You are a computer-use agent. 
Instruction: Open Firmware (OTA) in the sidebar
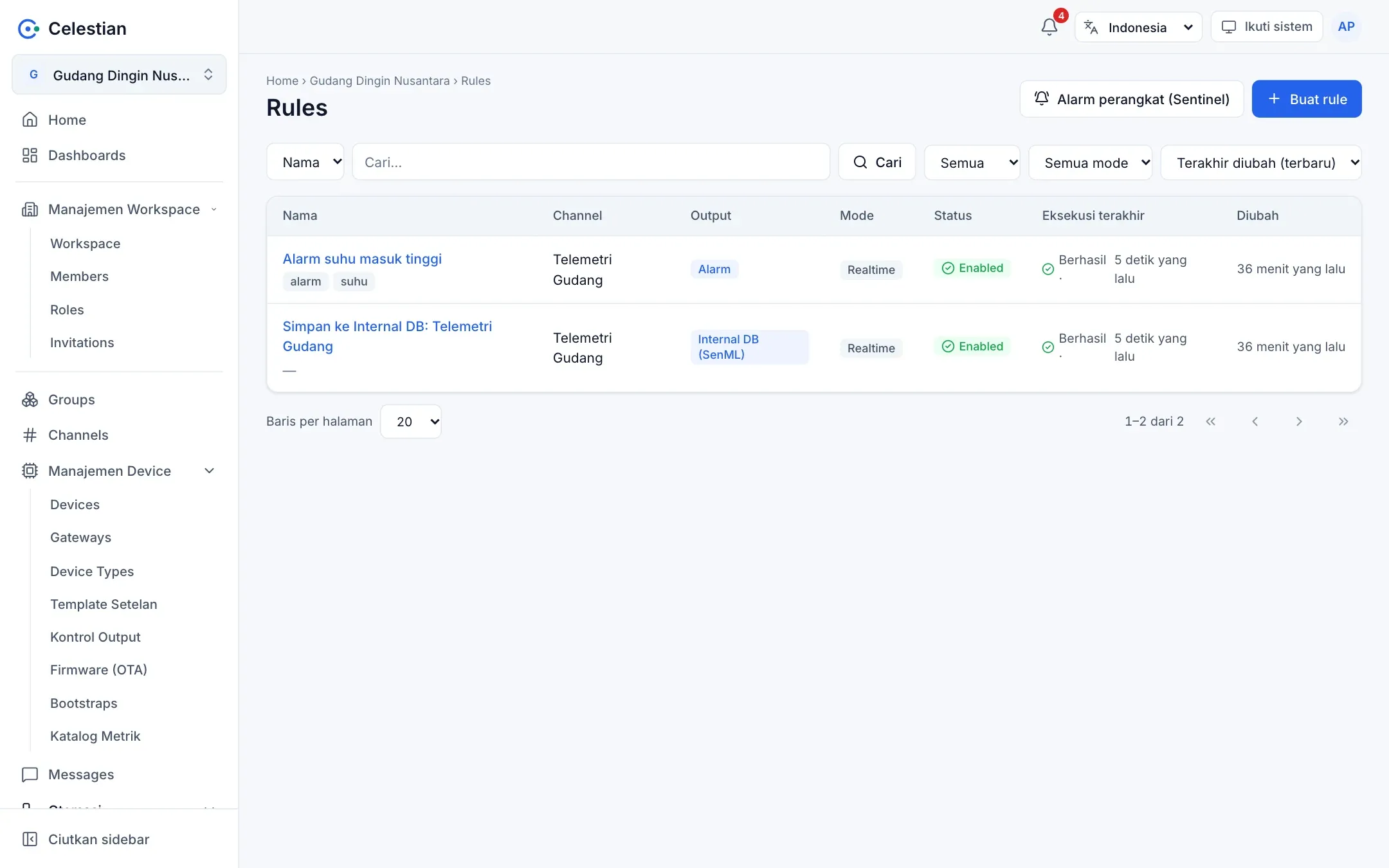pyautogui.click(x=98, y=670)
